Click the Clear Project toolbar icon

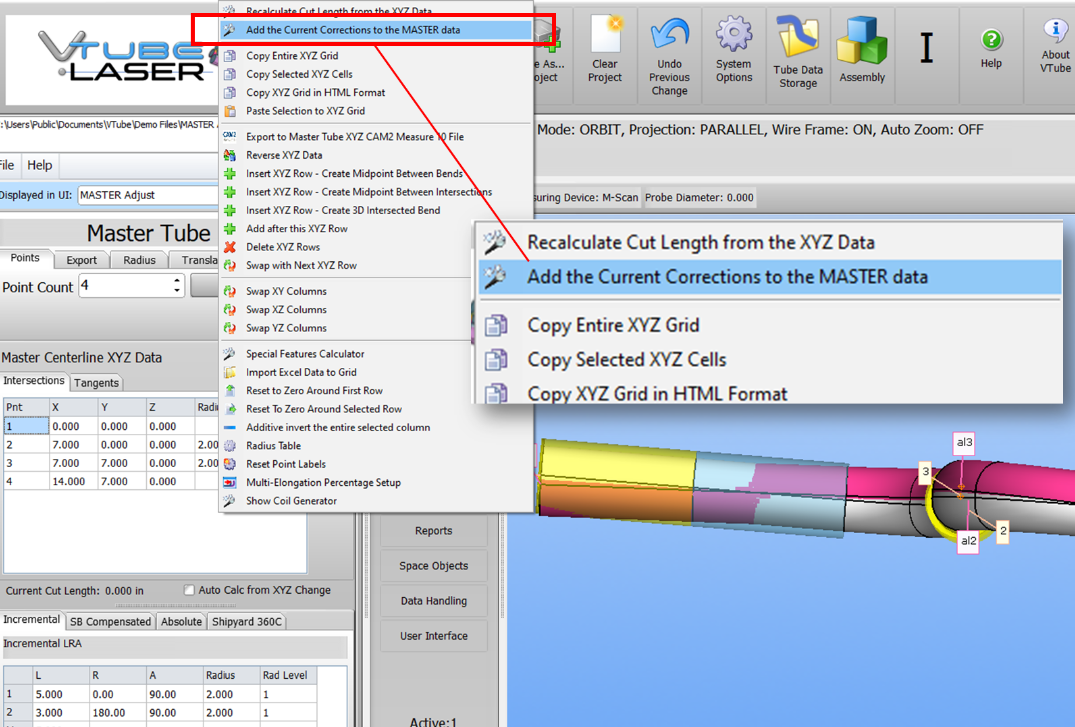tap(605, 34)
